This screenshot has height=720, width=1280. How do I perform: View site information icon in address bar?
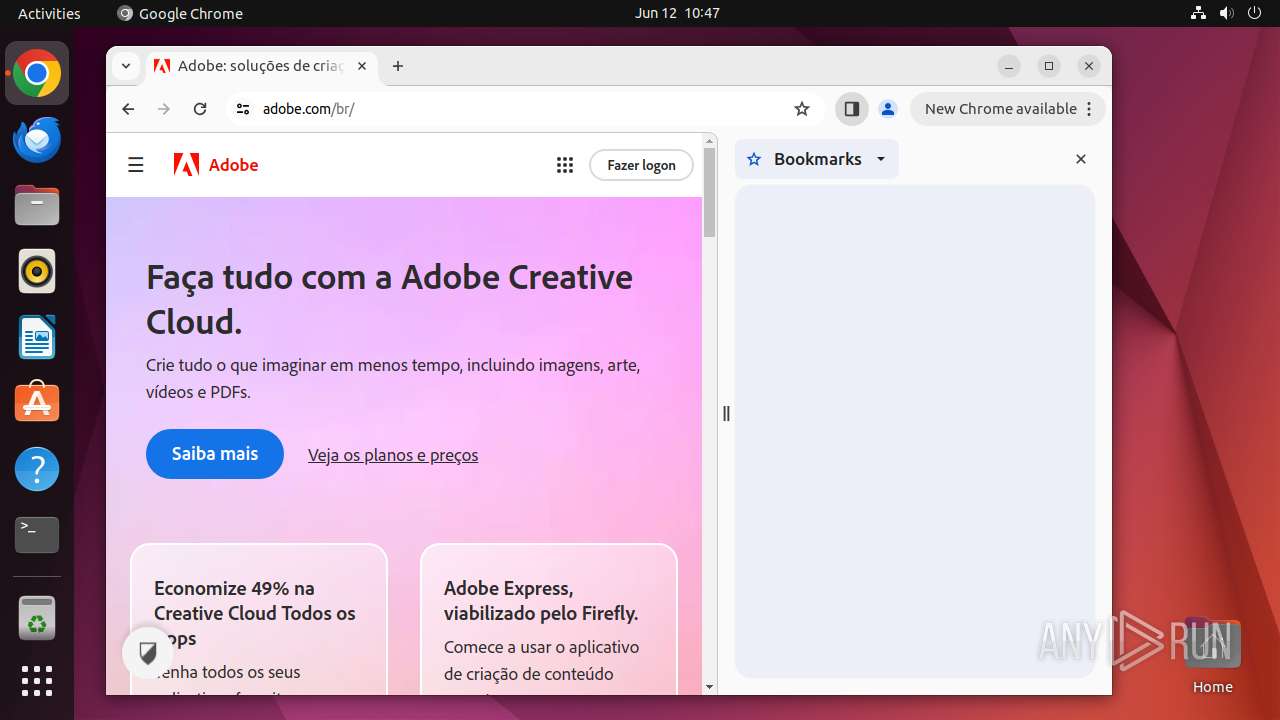(x=242, y=109)
